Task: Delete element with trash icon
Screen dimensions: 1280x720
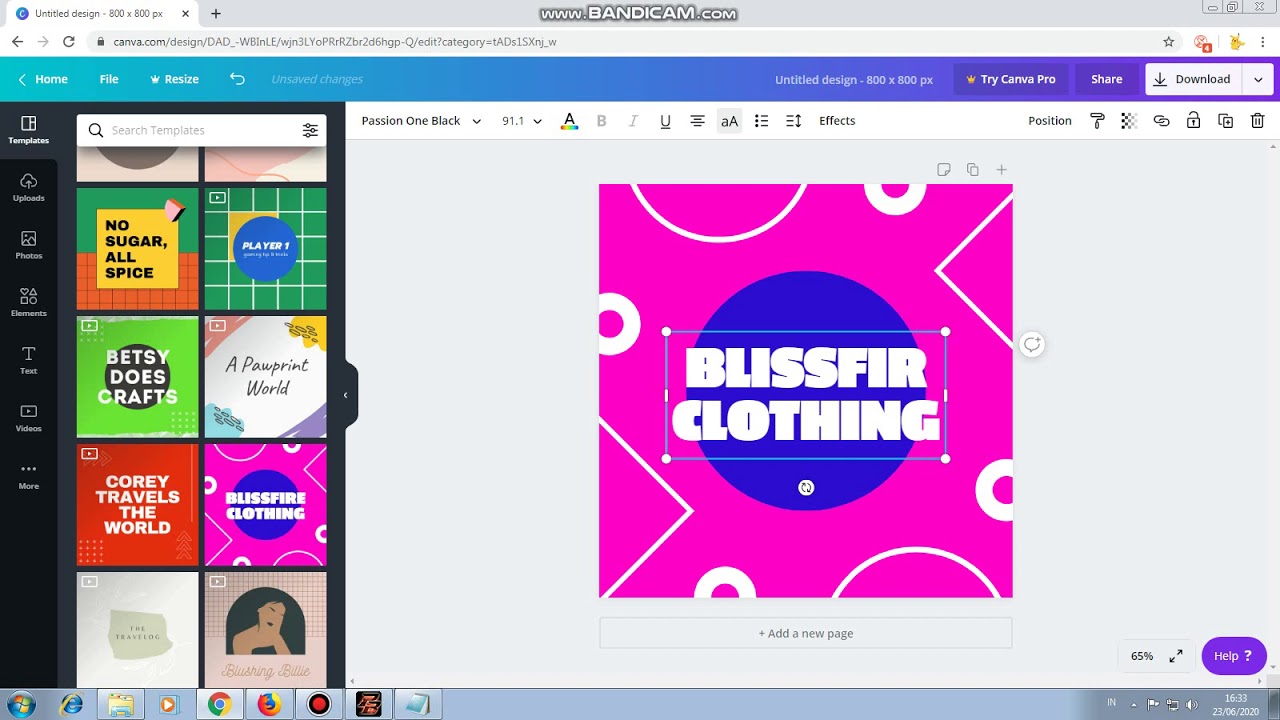Action: pos(1258,121)
